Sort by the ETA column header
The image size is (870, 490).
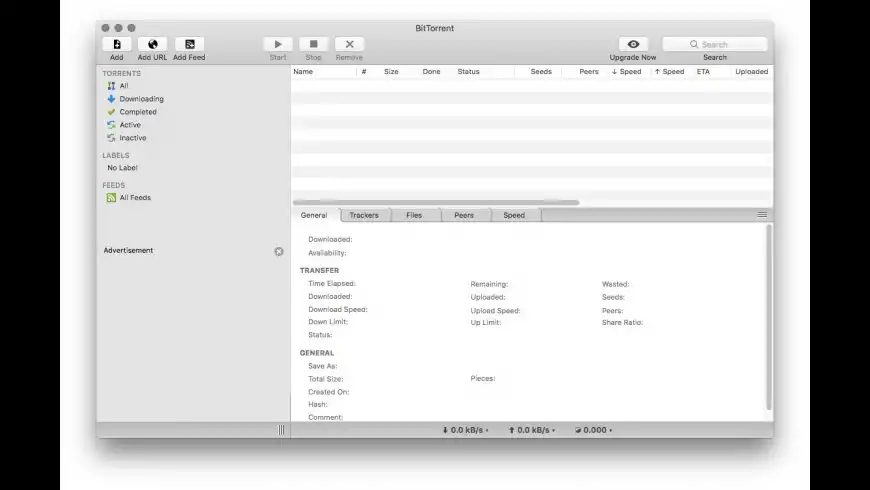[704, 72]
